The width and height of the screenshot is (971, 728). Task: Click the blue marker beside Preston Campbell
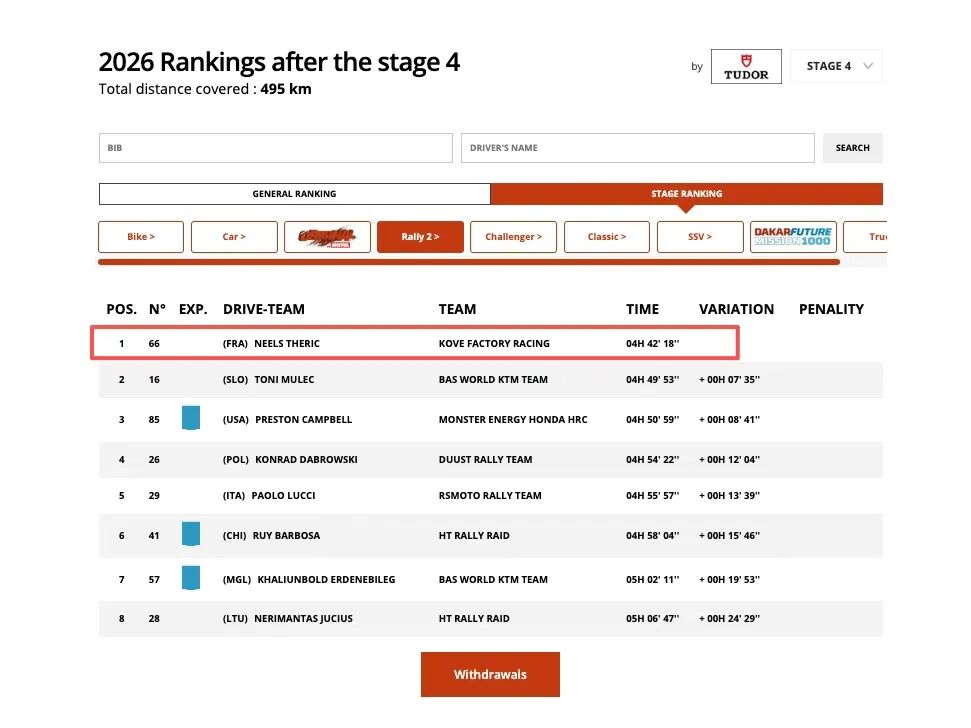click(190, 418)
